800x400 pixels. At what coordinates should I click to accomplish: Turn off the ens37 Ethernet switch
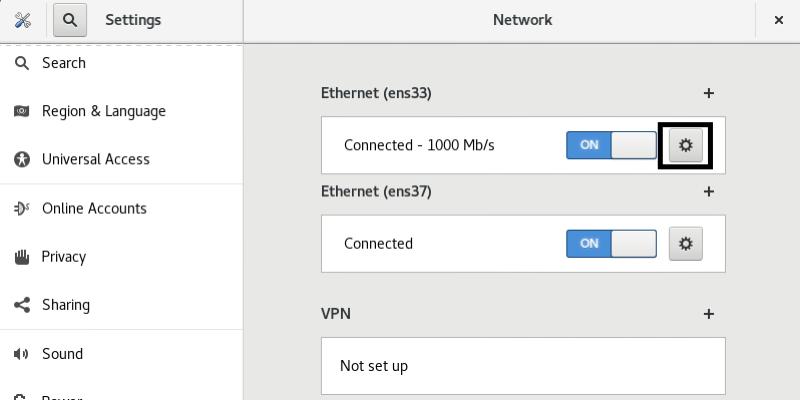(x=611, y=243)
